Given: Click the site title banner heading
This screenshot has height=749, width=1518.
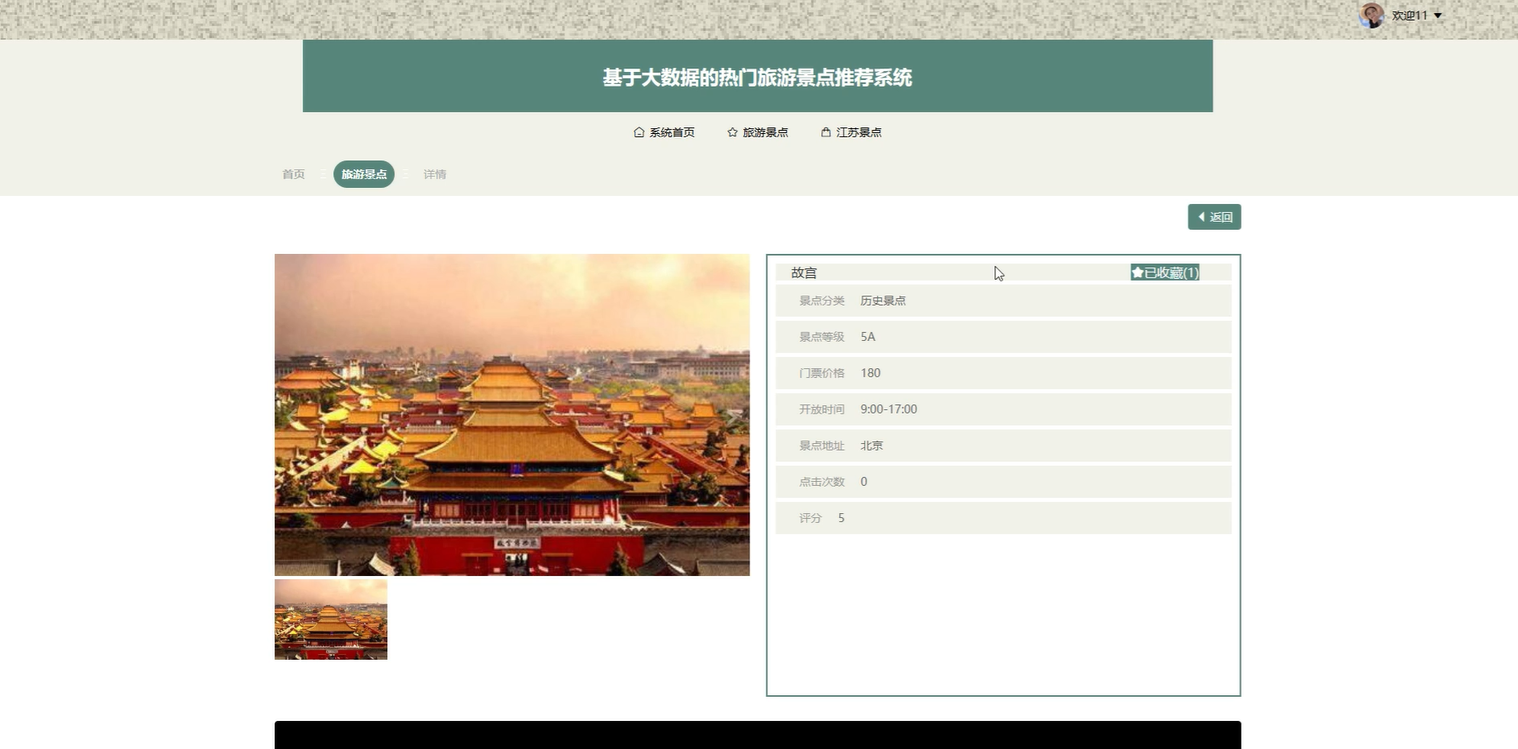Looking at the screenshot, I should click(757, 76).
